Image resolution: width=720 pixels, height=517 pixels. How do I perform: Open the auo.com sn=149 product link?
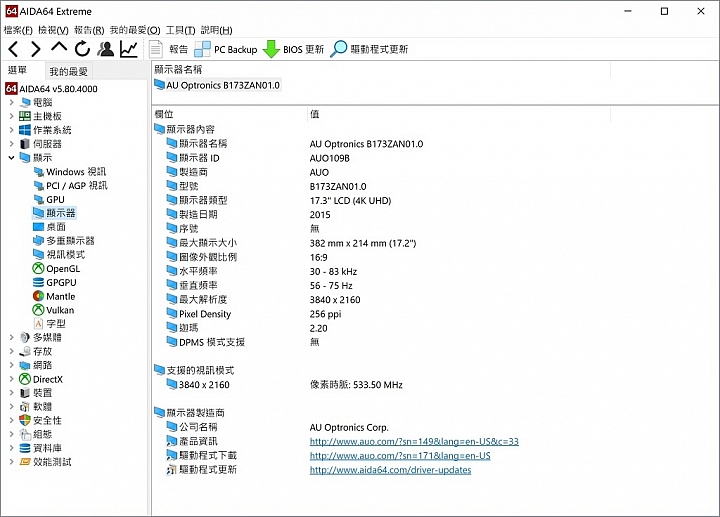coord(414,442)
